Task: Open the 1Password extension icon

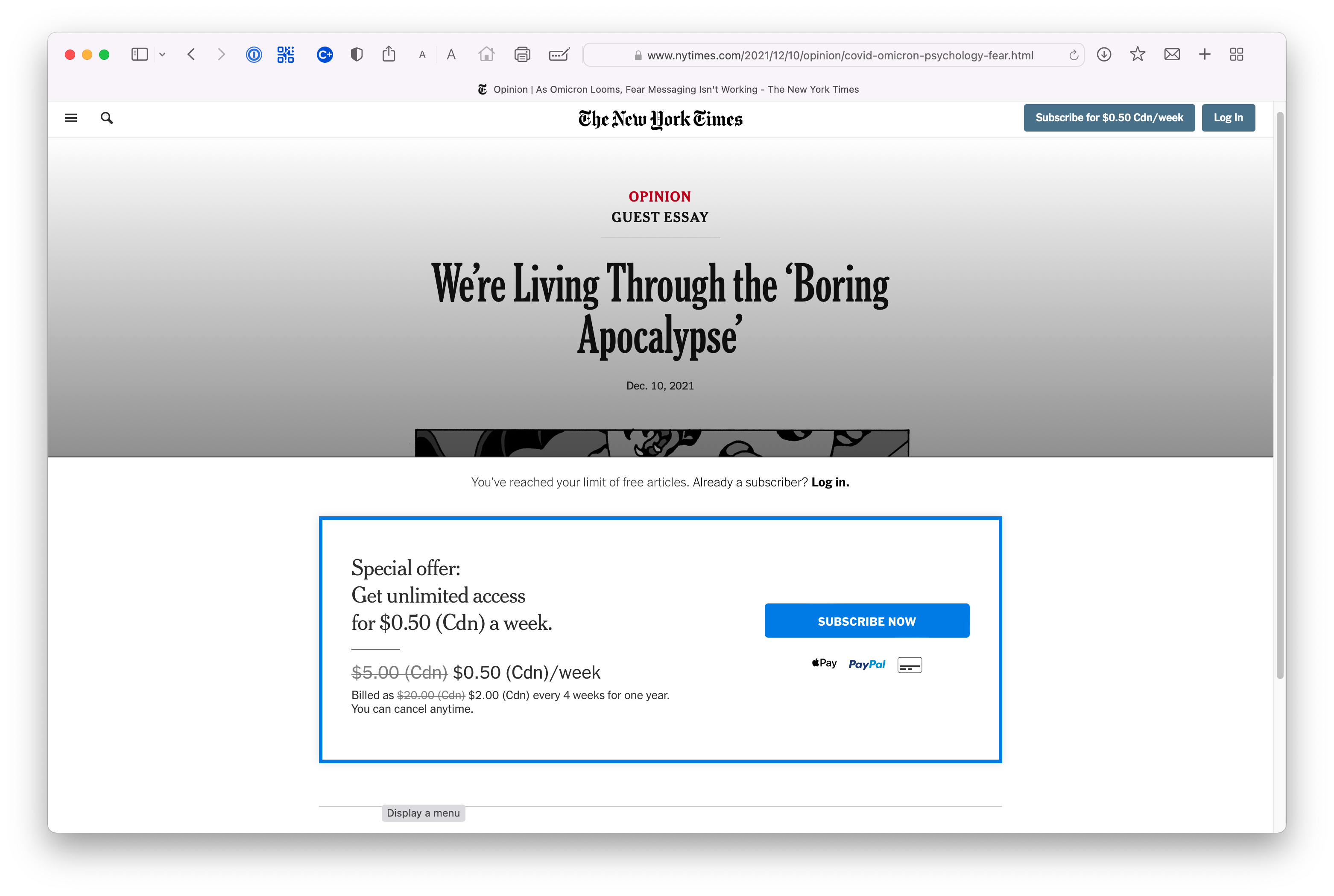Action: click(254, 55)
